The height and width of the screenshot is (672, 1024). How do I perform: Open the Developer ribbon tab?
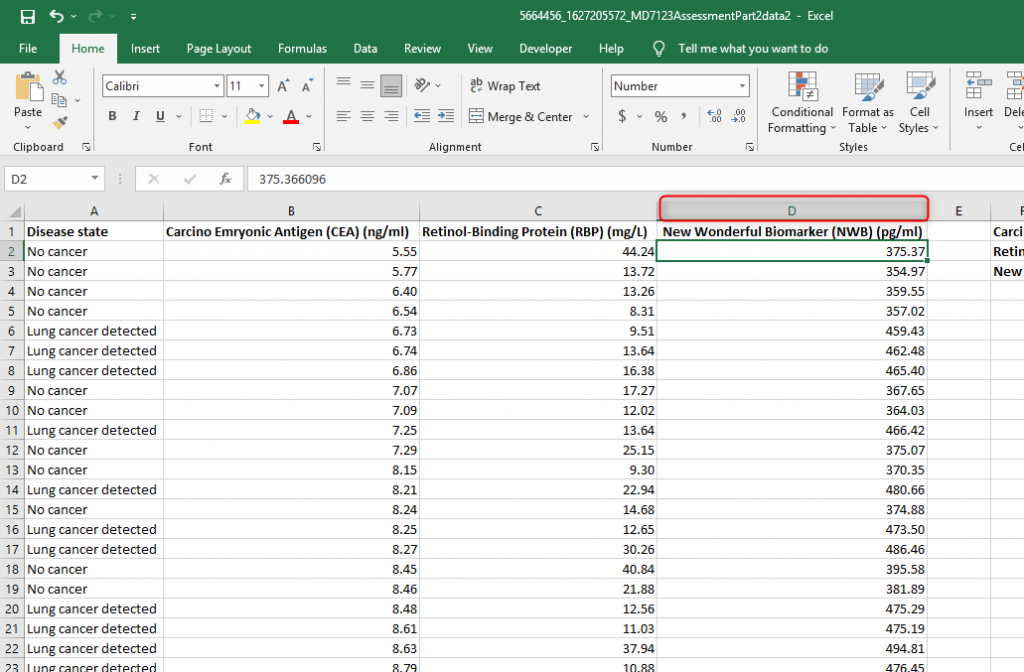[x=545, y=48]
